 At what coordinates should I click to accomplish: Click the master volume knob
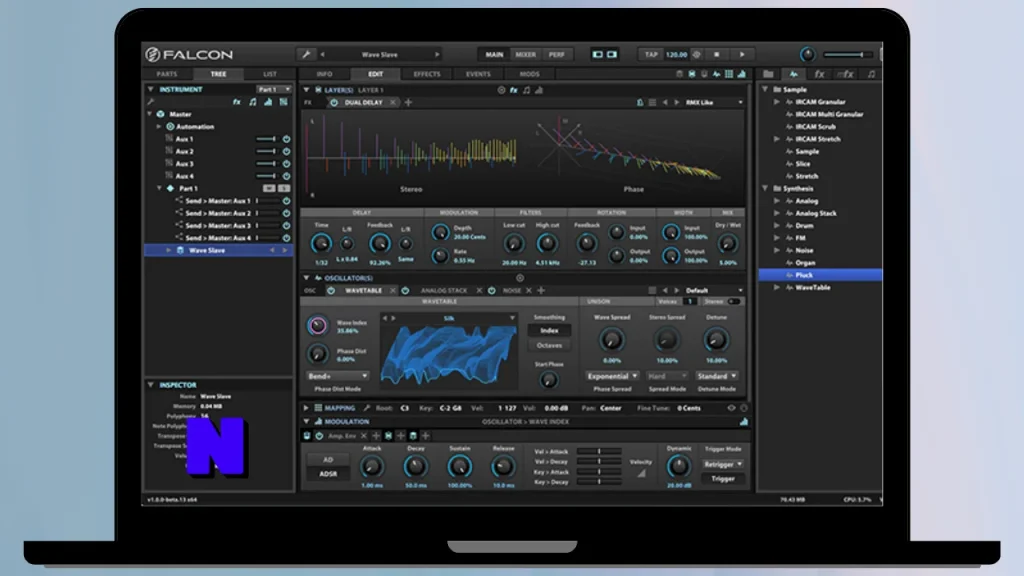(x=807, y=55)
